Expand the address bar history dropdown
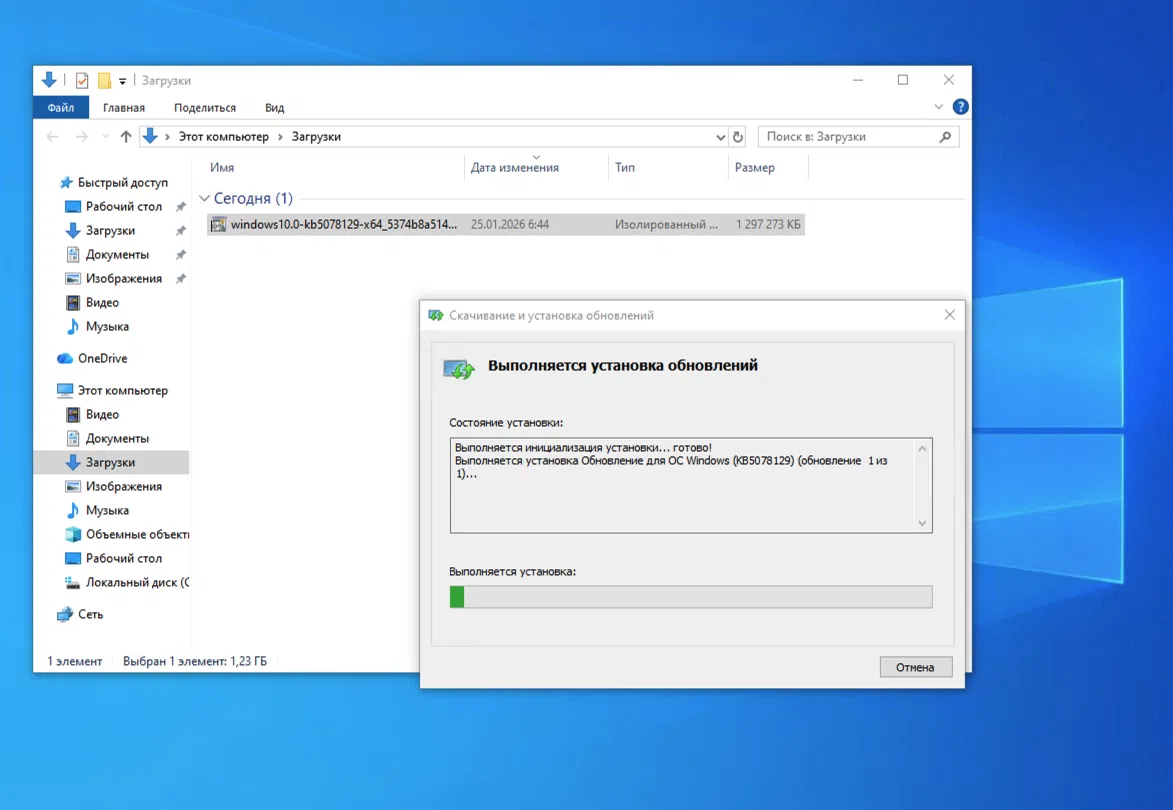The width and height of the screenshot is (1173, 810). (x=721, y=137)
